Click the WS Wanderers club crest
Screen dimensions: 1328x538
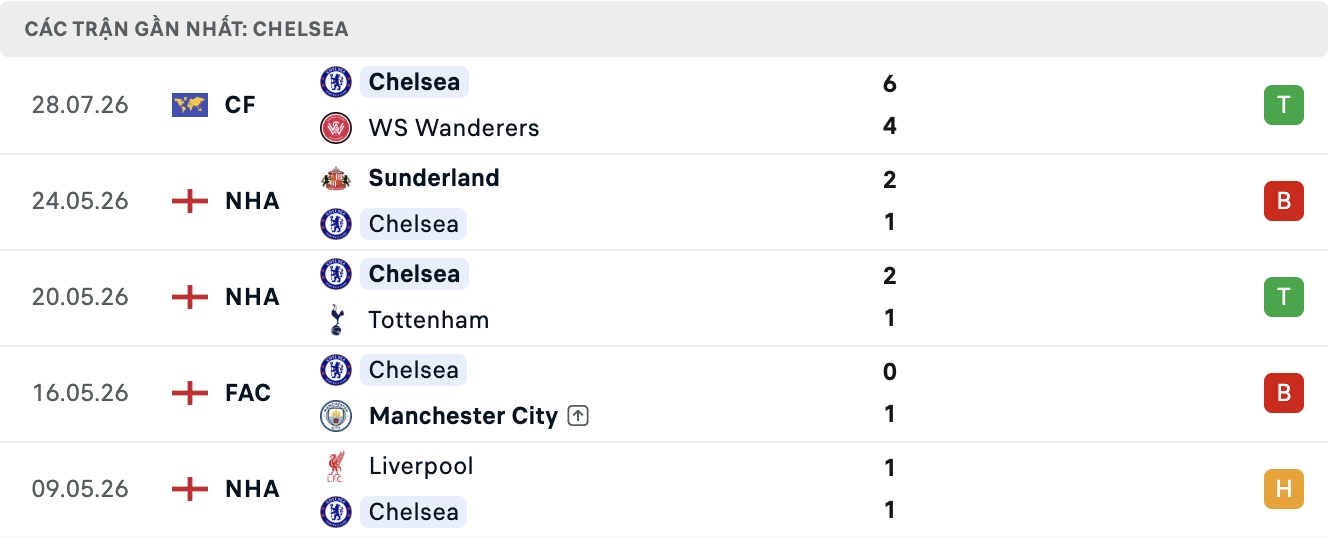(336, 127)
